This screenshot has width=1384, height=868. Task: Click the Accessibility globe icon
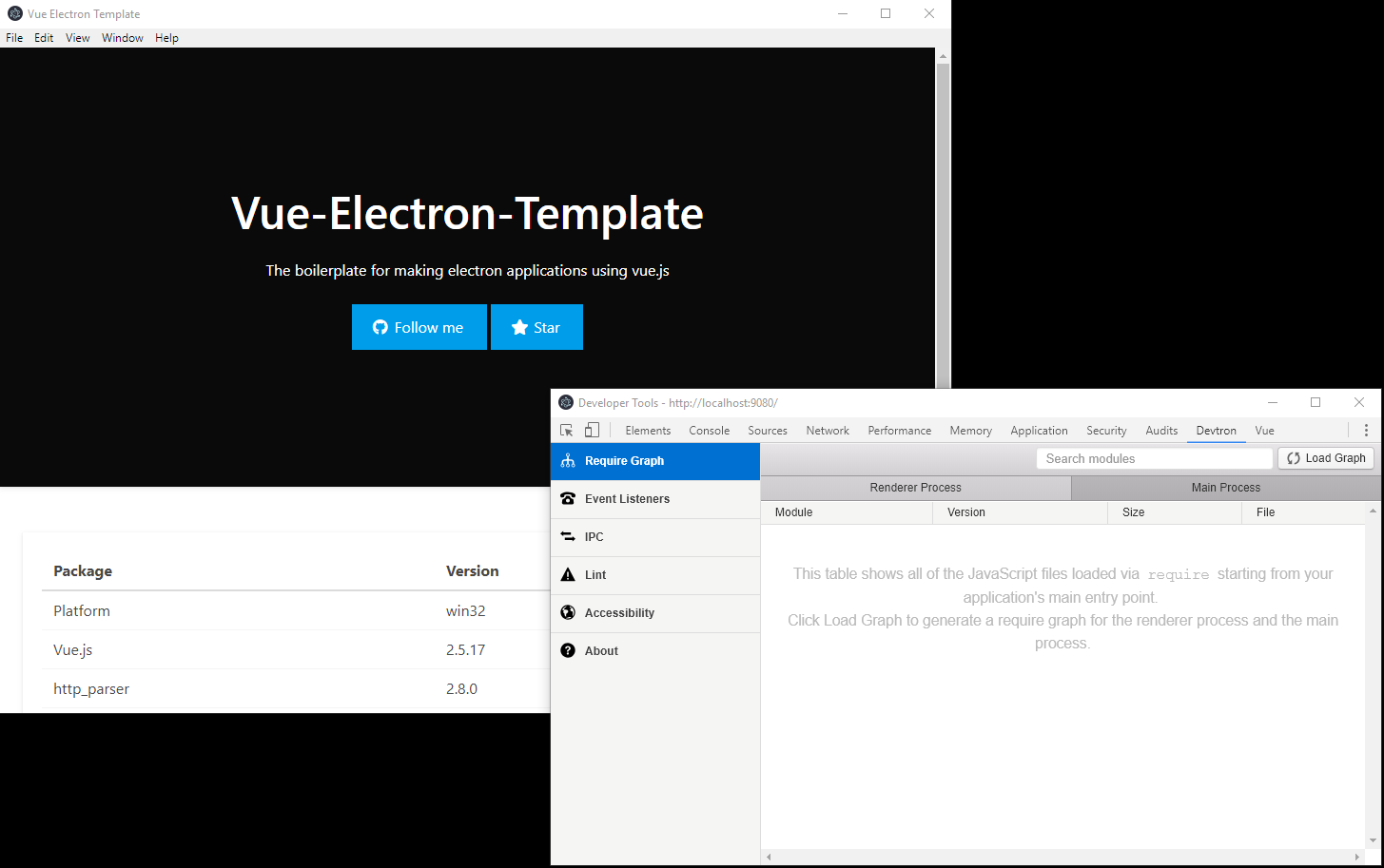(568, 613)
